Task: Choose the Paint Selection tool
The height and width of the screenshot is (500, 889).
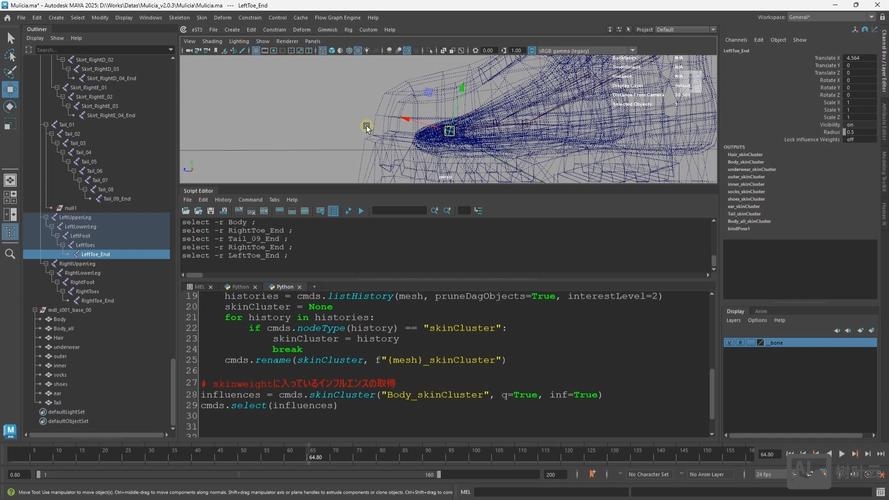Action: (x=10, y=72)
